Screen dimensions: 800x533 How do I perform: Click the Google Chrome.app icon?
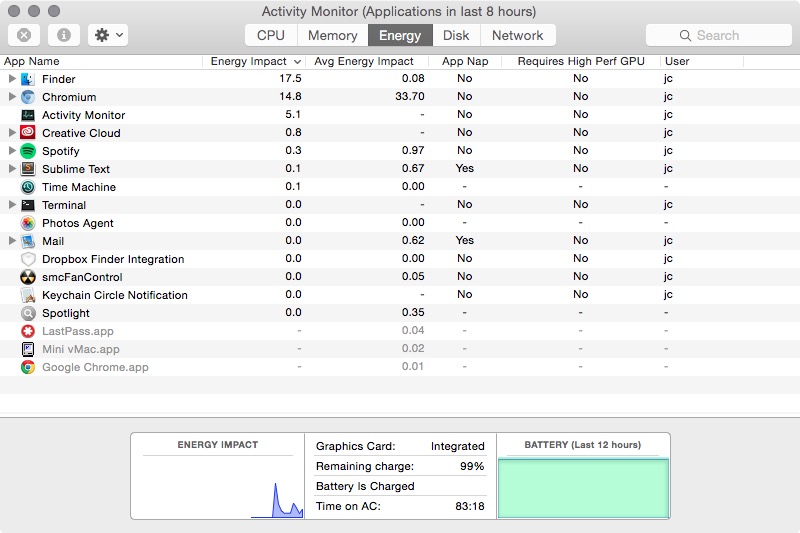tap(28, 367)
